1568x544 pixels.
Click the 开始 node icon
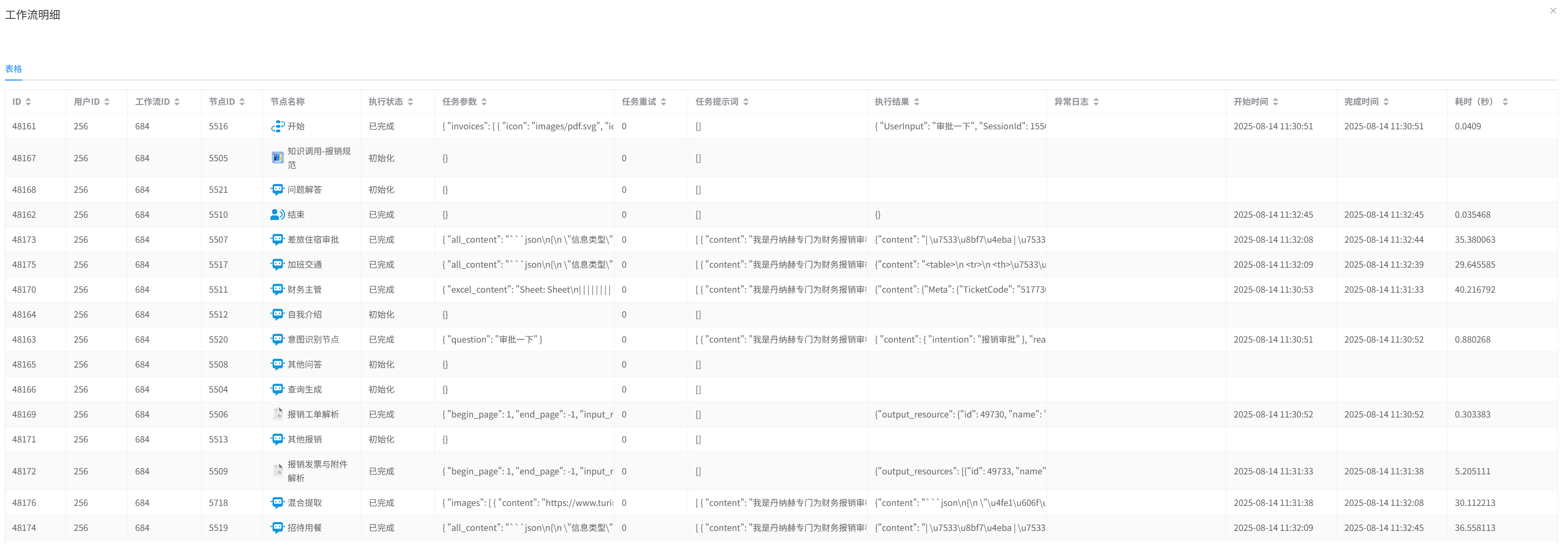coord(278,126)
